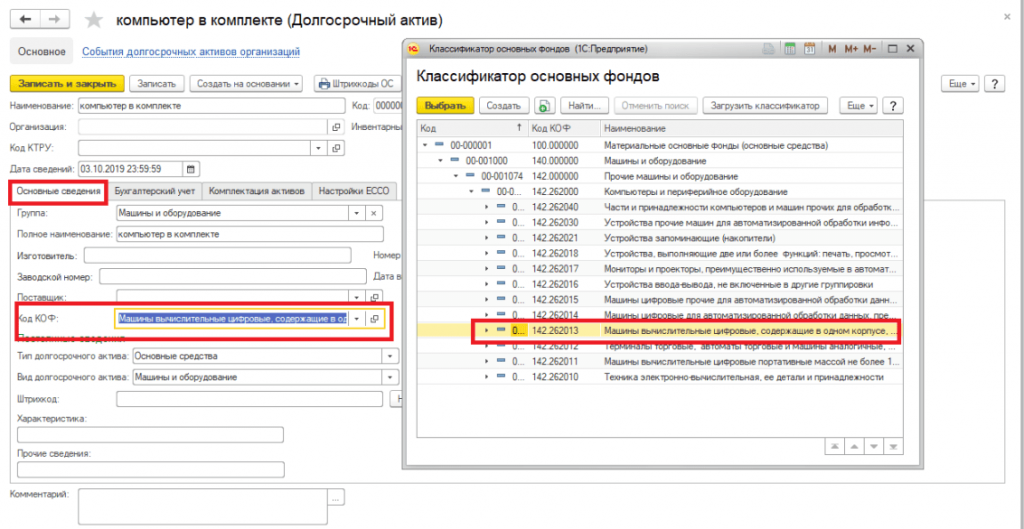1024x529 pixels.
Task: Collapse the 00-001074 Прочие машины node
Action: (x=455, y=176)
